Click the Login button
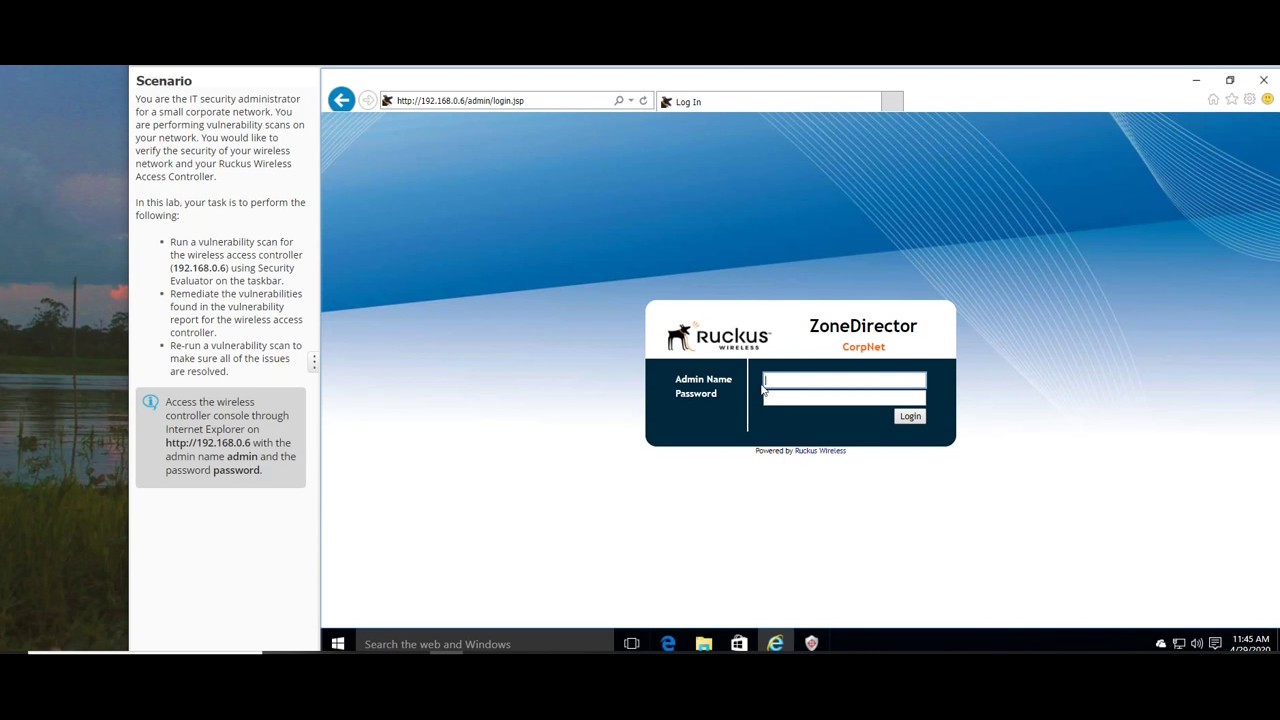Image resolution: width=1280 pixels, height=720 pixels. (910, 416)
